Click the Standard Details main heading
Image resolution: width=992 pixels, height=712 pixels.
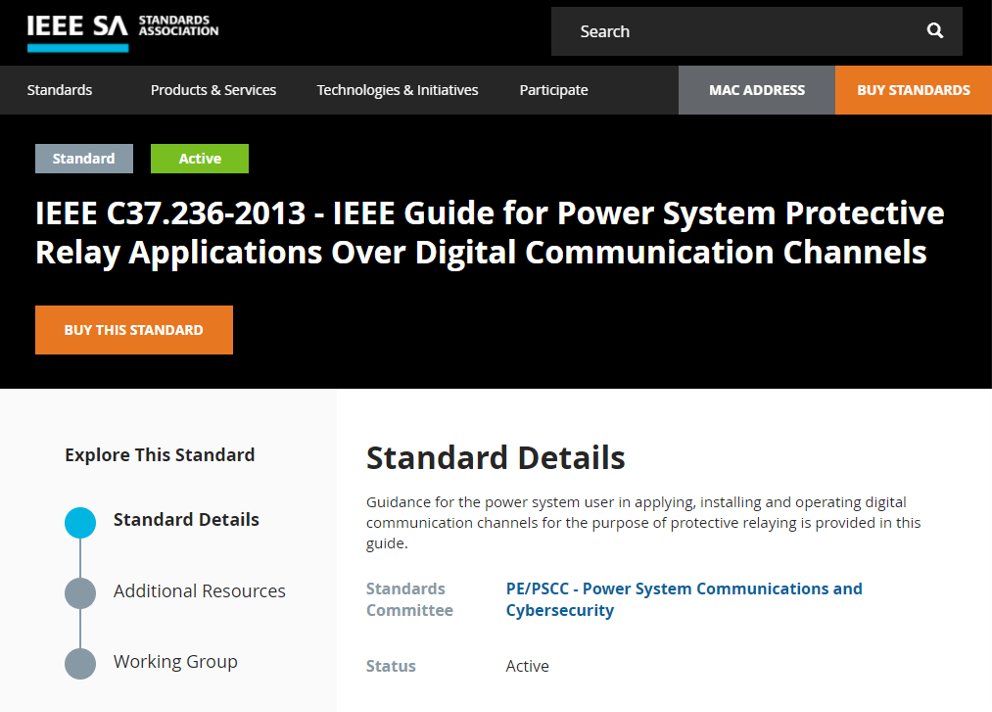(x=495, y=458)
